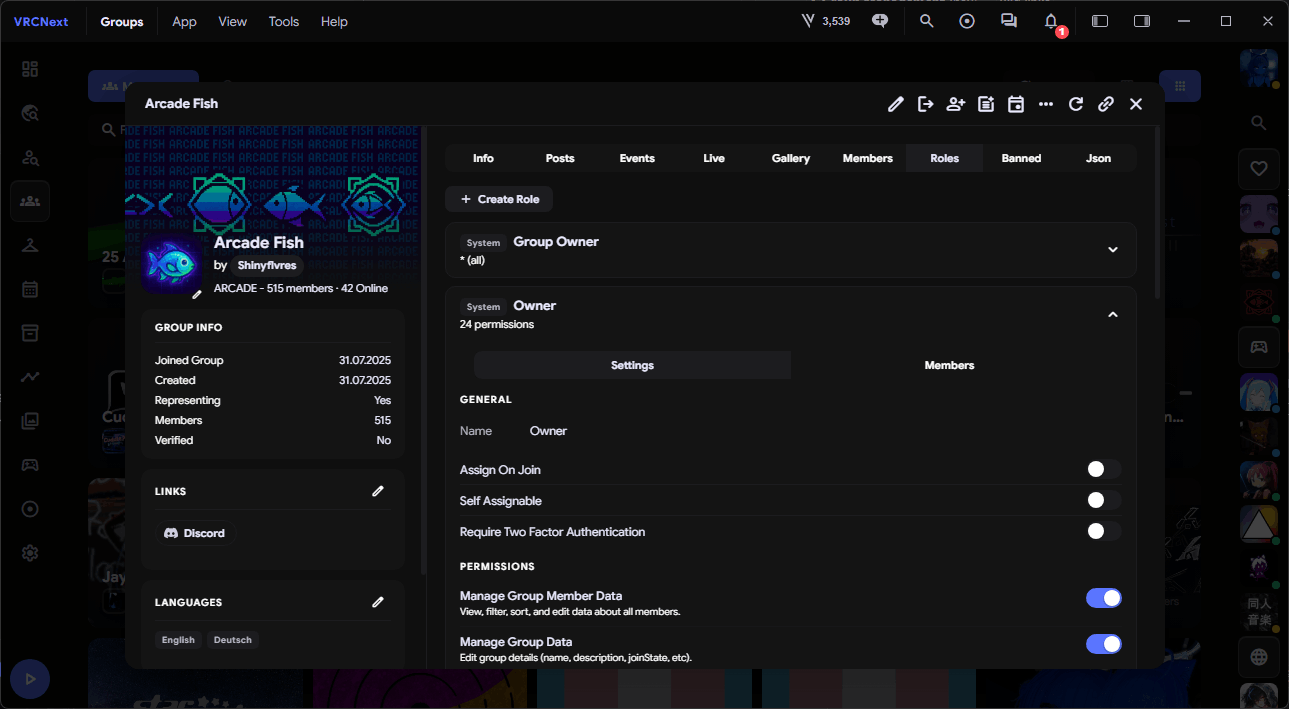Disable Manage Group Data permission
The image size is (1289, 709).
click(1104, 644)
